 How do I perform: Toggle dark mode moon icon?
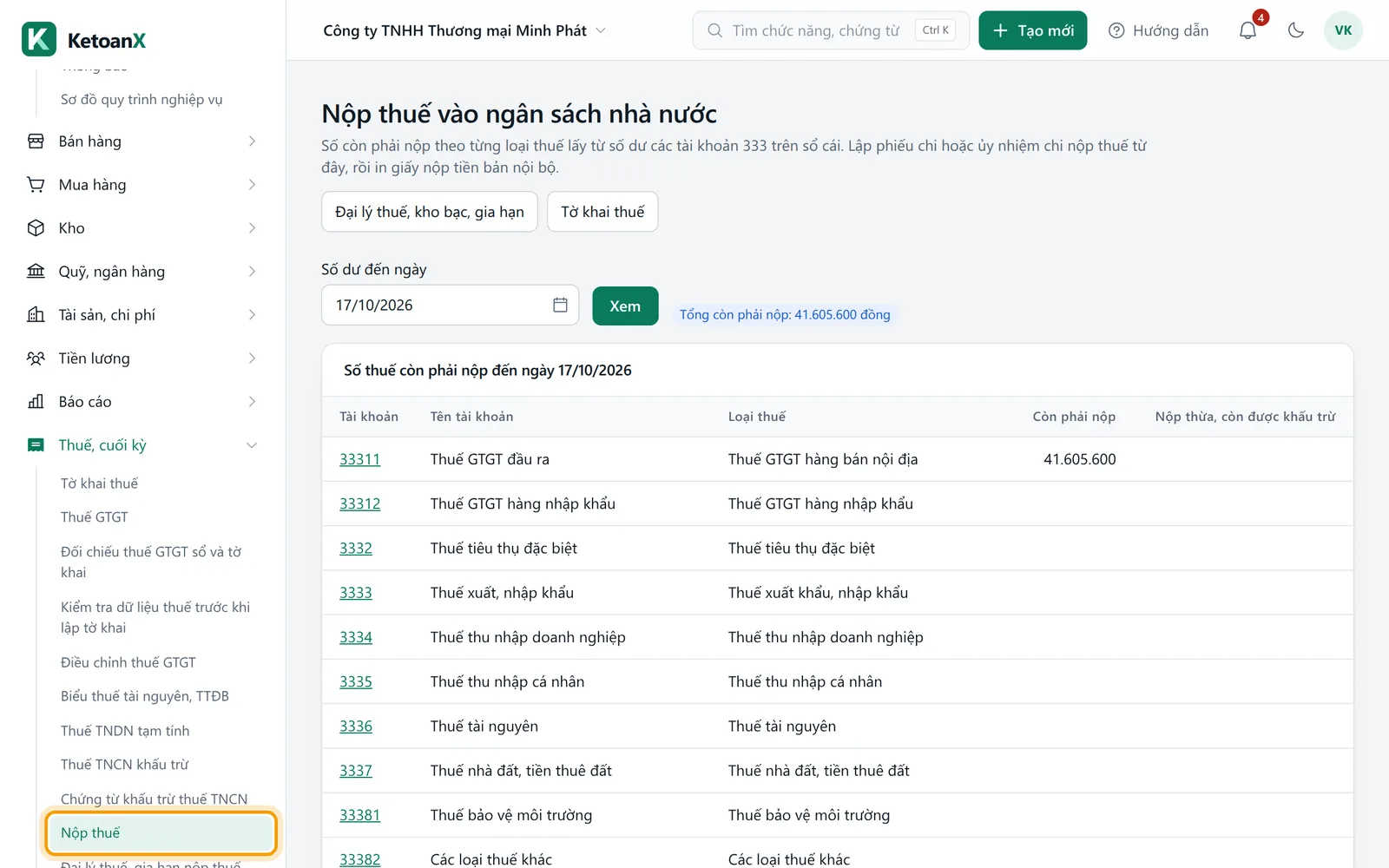click(1296, 30)
